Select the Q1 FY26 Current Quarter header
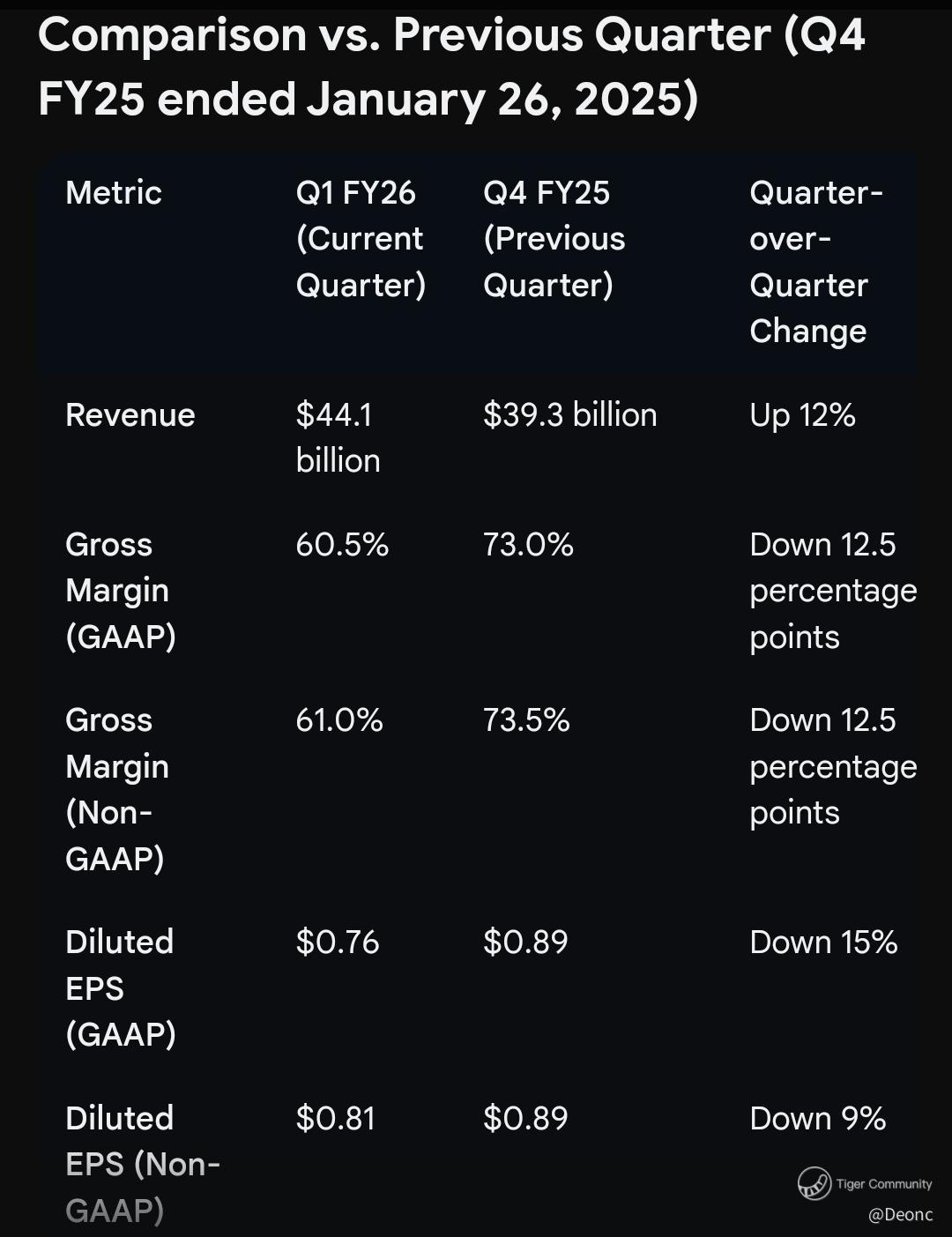 click(361, 239)
